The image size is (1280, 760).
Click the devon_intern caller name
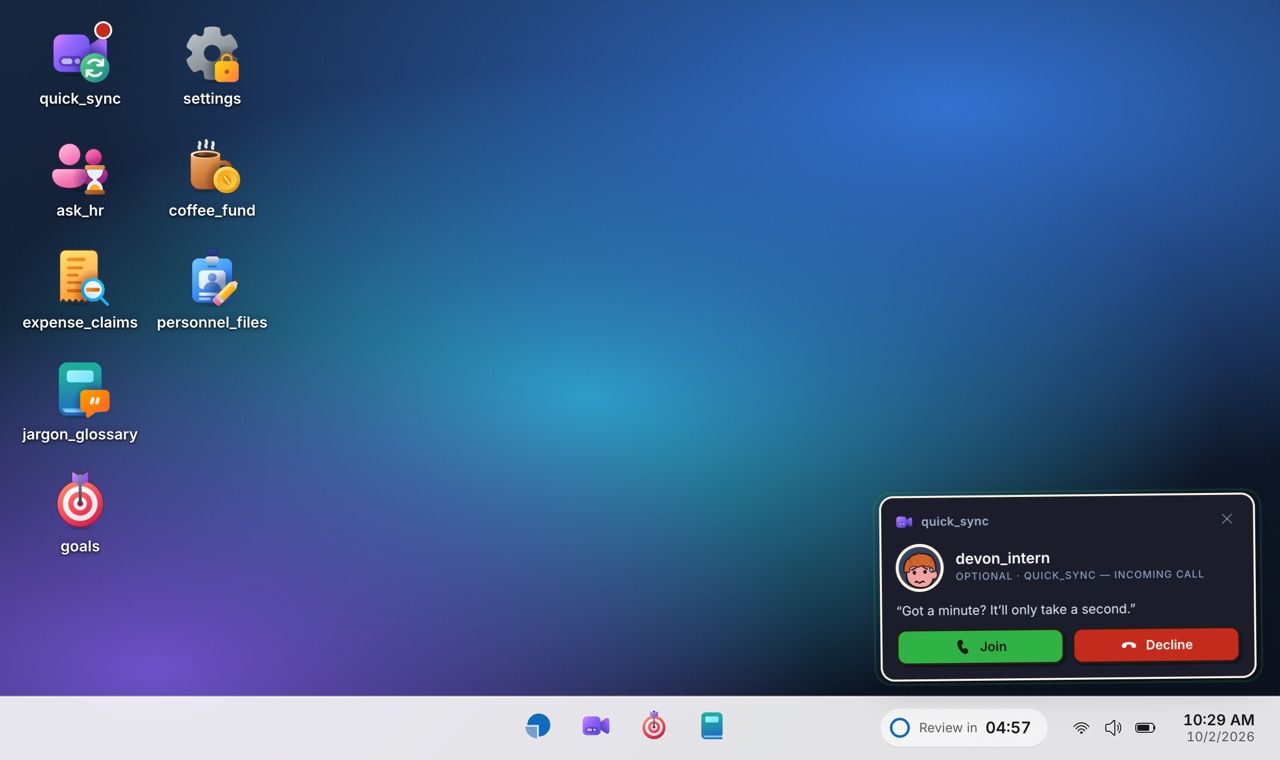coord(1002,558)
